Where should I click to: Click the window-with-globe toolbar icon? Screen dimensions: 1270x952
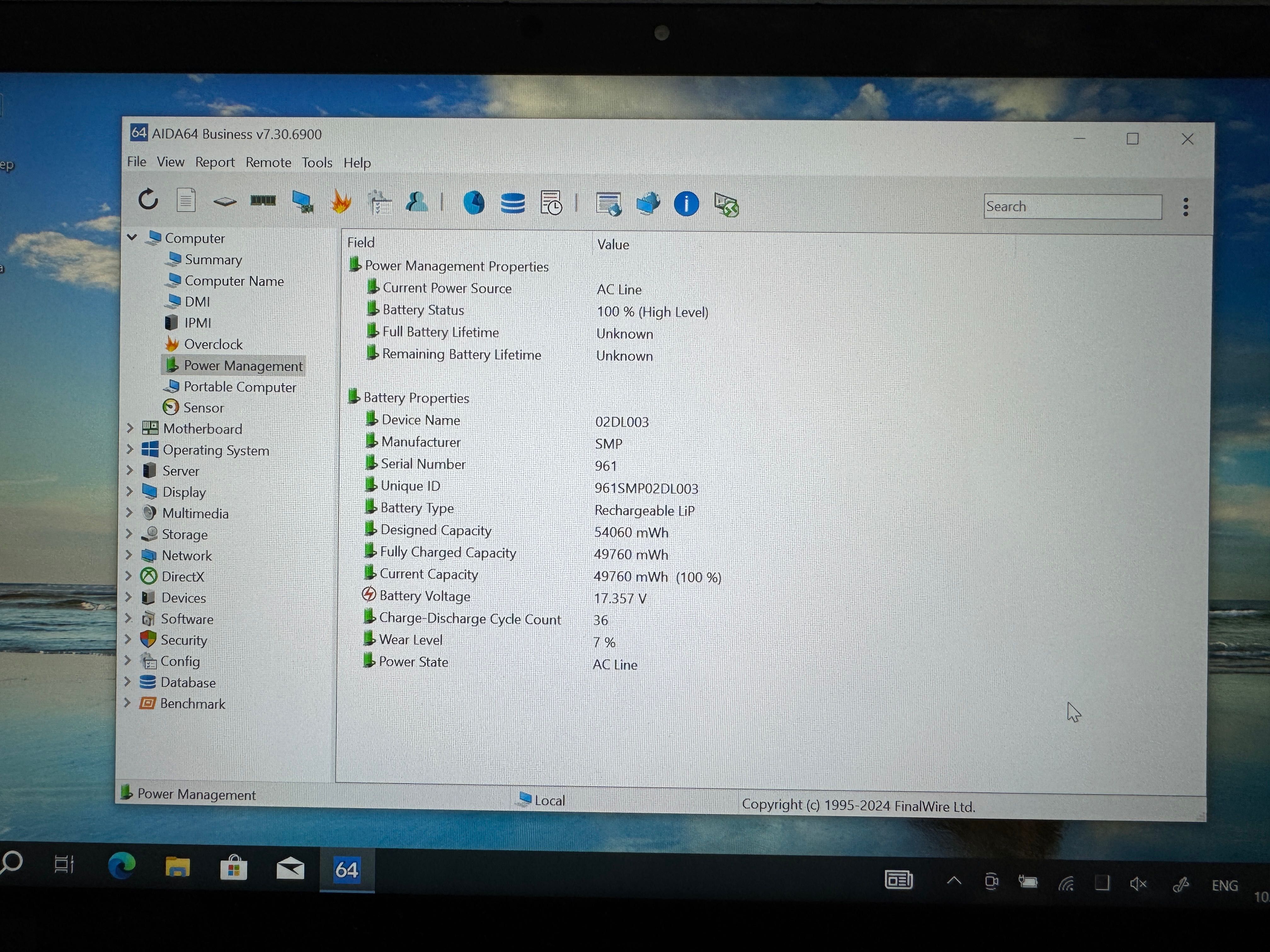609,204
